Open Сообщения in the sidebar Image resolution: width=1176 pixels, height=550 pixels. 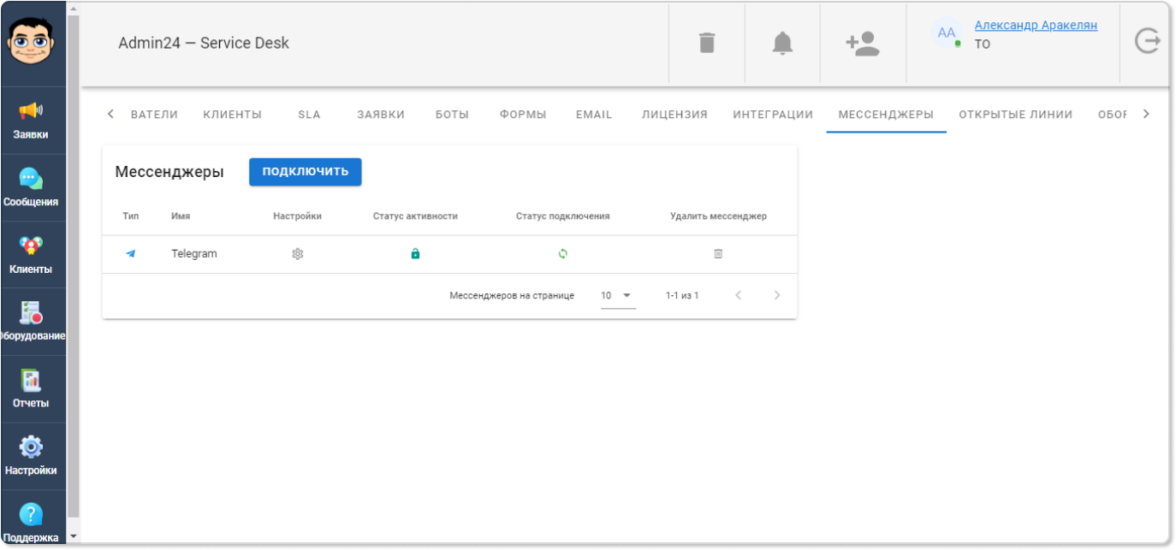coord(31,187)
